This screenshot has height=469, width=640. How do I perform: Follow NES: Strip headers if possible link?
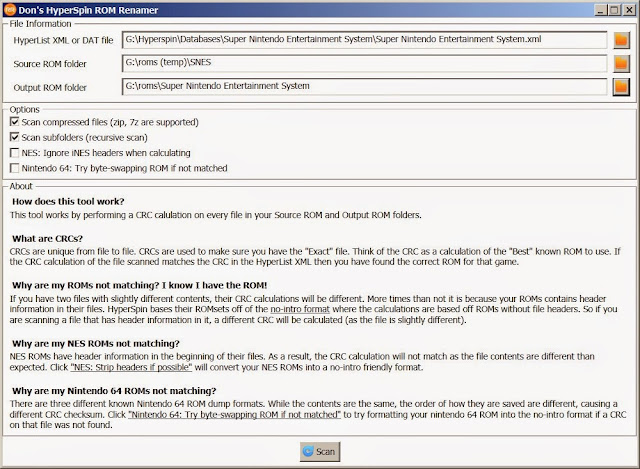tap(131, 367)
